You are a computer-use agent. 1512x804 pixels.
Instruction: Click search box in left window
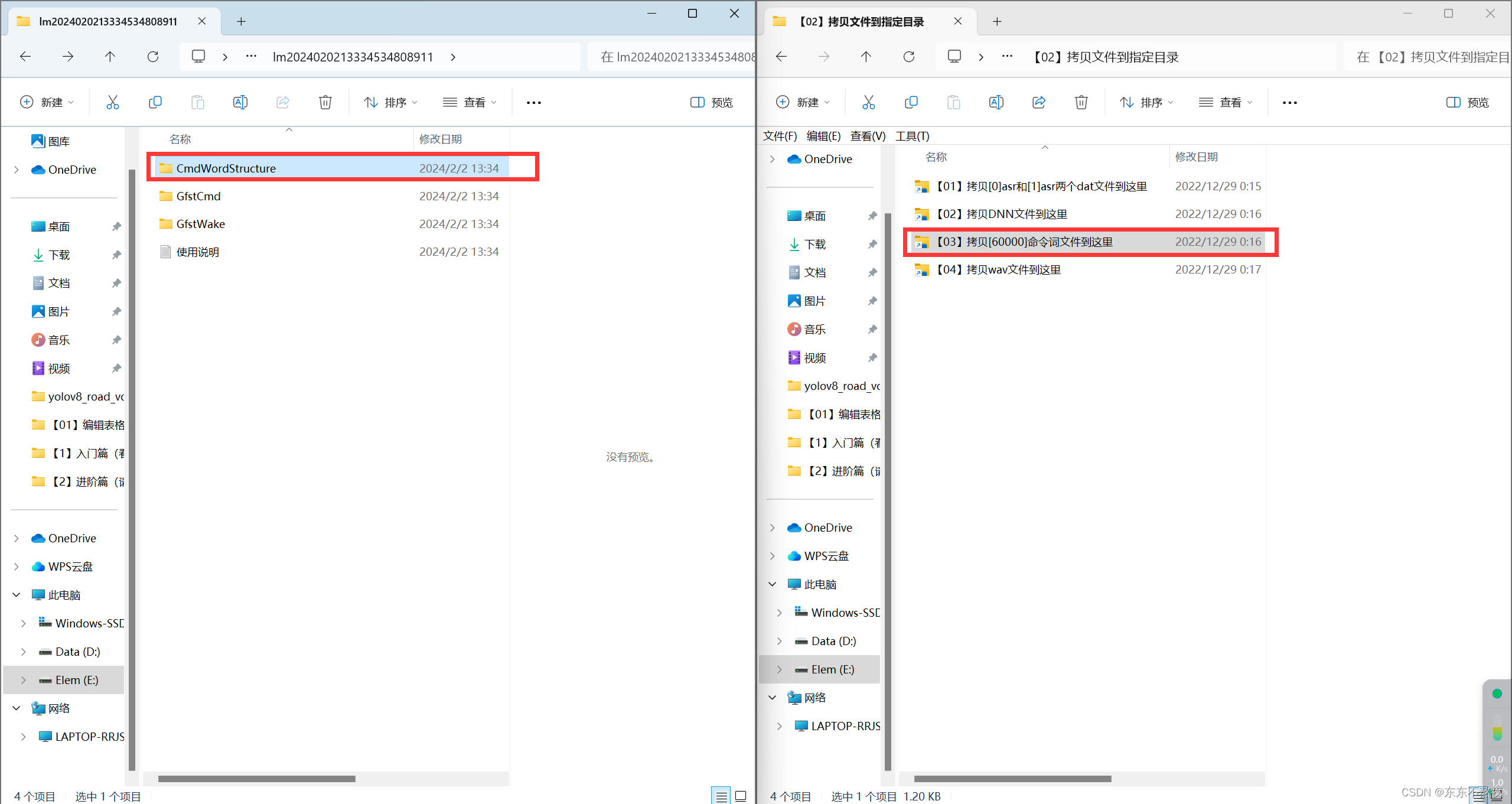click(672, 57)
